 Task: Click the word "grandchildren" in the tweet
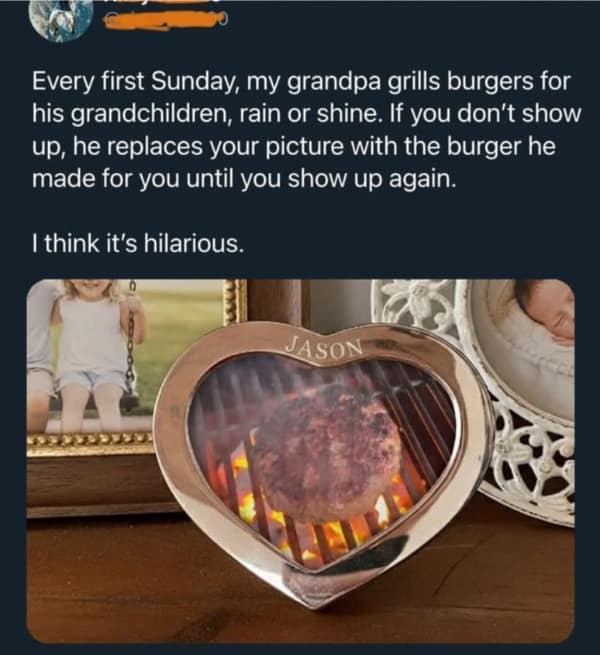pyautogui.click(x=148, y=114)
